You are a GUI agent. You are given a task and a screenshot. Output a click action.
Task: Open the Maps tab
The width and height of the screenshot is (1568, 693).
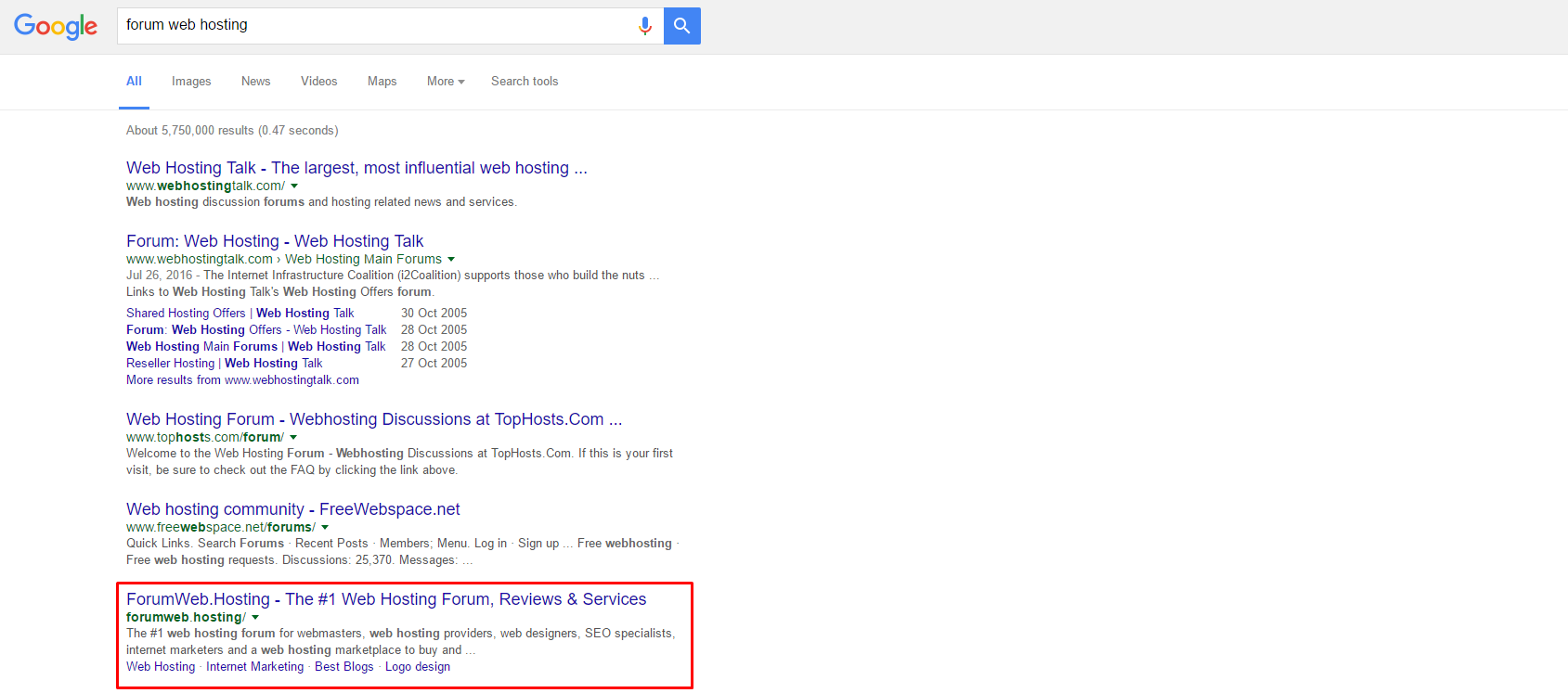point(382,82)
